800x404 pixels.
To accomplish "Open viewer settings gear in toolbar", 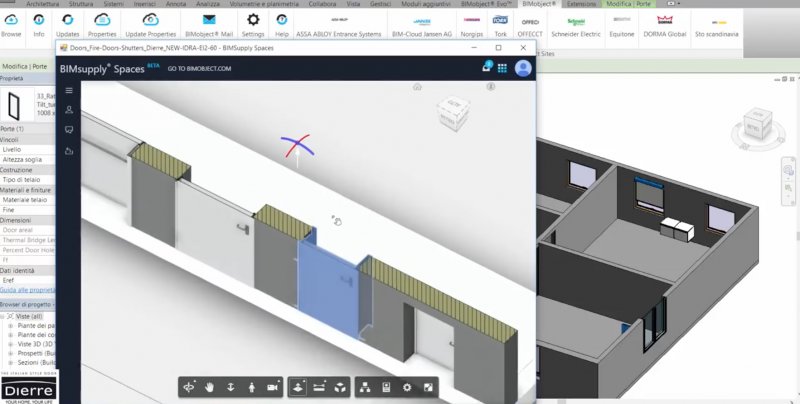I will [x=407, y=388].
